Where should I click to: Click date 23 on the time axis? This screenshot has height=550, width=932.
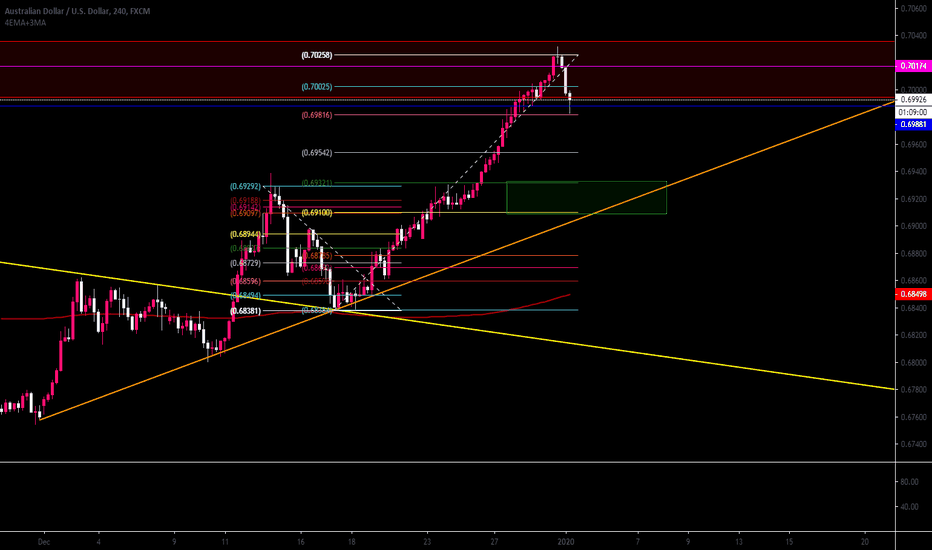427,542
